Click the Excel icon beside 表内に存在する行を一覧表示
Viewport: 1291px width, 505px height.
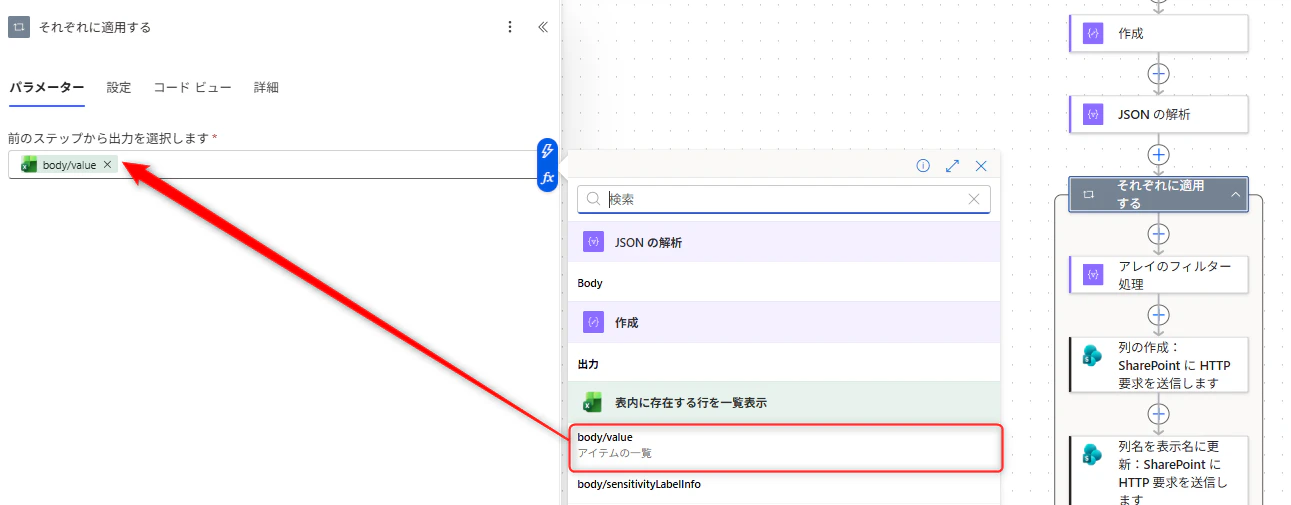pos(593,402)
